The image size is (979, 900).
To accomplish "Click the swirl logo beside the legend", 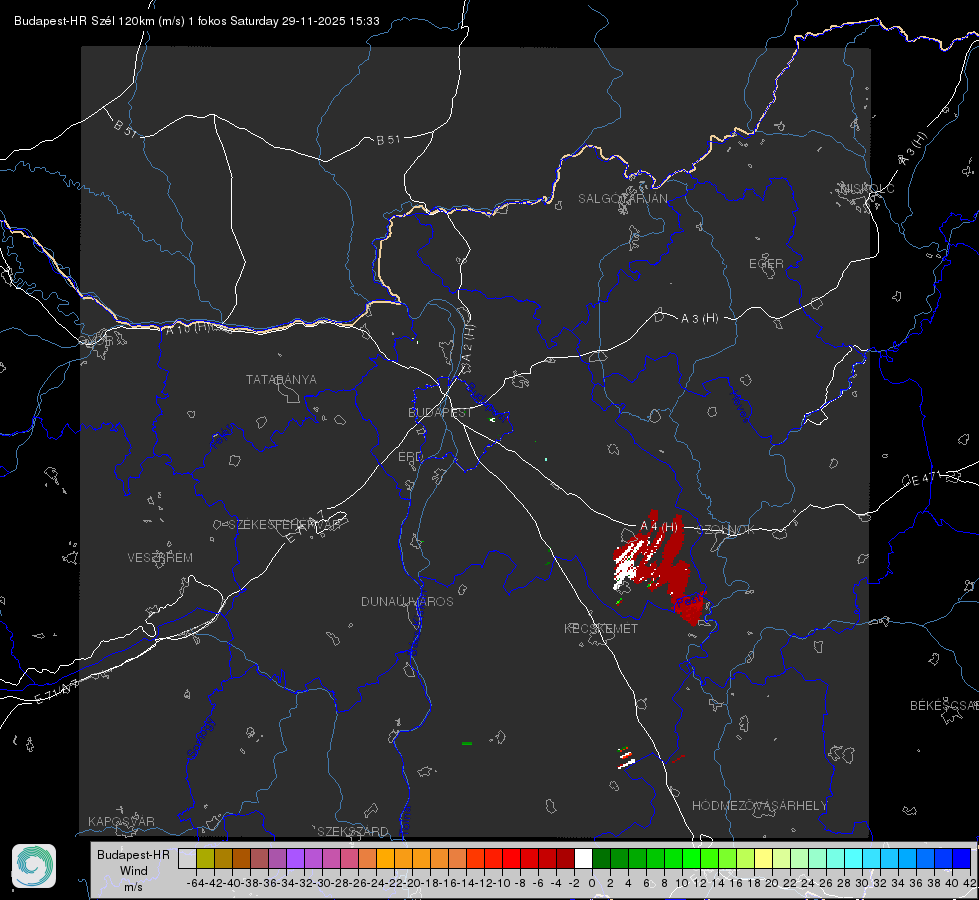I will click(x=34, y=866).
